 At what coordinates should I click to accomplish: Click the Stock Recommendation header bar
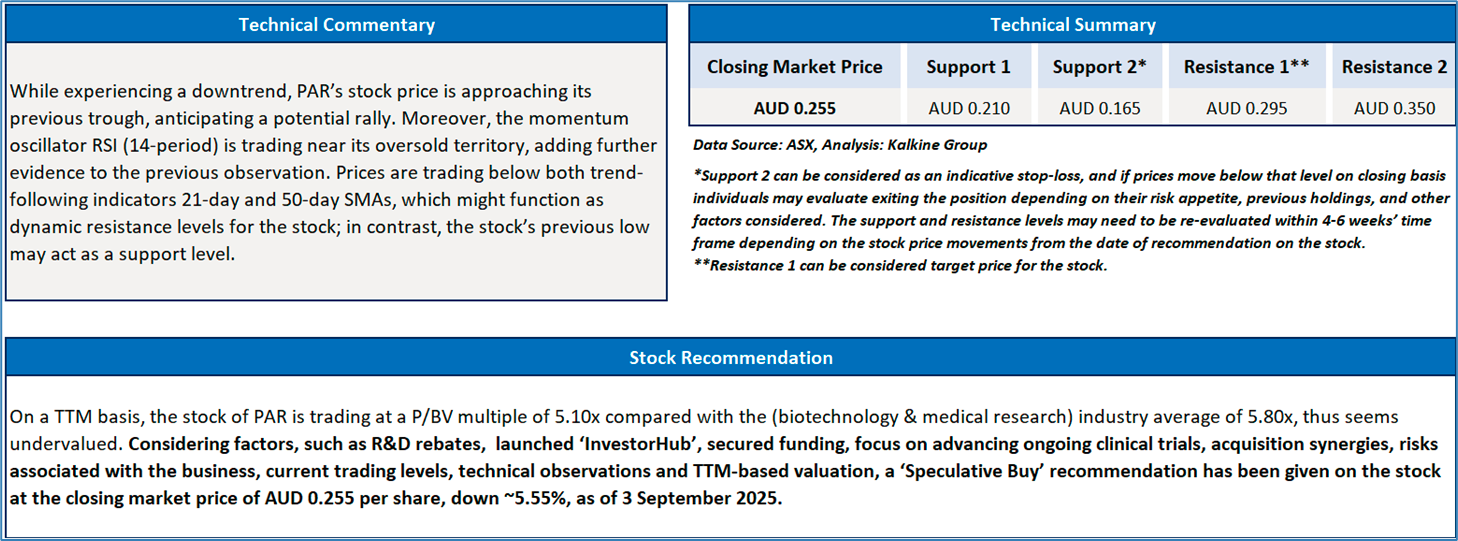click(730, 357)
